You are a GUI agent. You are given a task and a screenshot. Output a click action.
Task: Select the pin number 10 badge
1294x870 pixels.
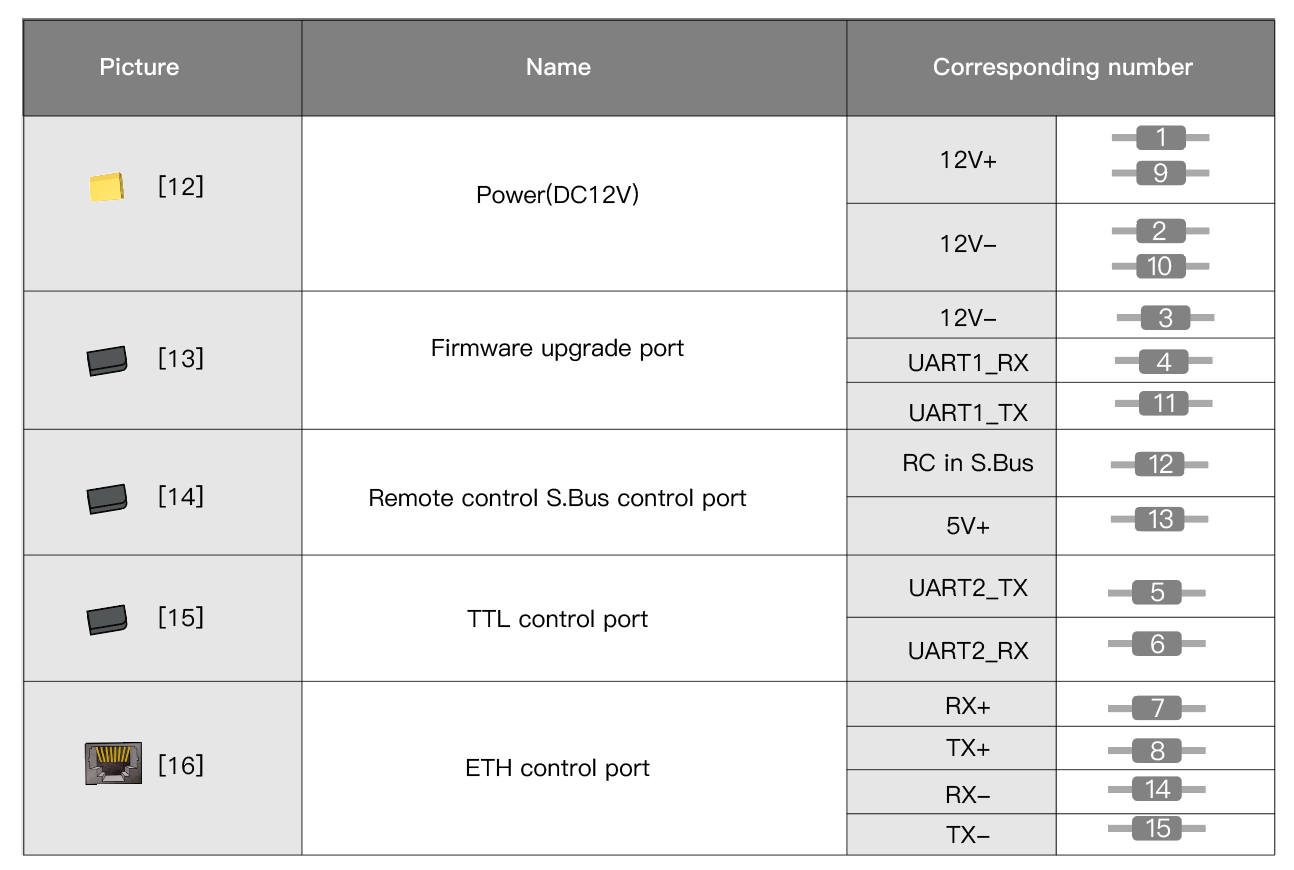point(1160,266)
